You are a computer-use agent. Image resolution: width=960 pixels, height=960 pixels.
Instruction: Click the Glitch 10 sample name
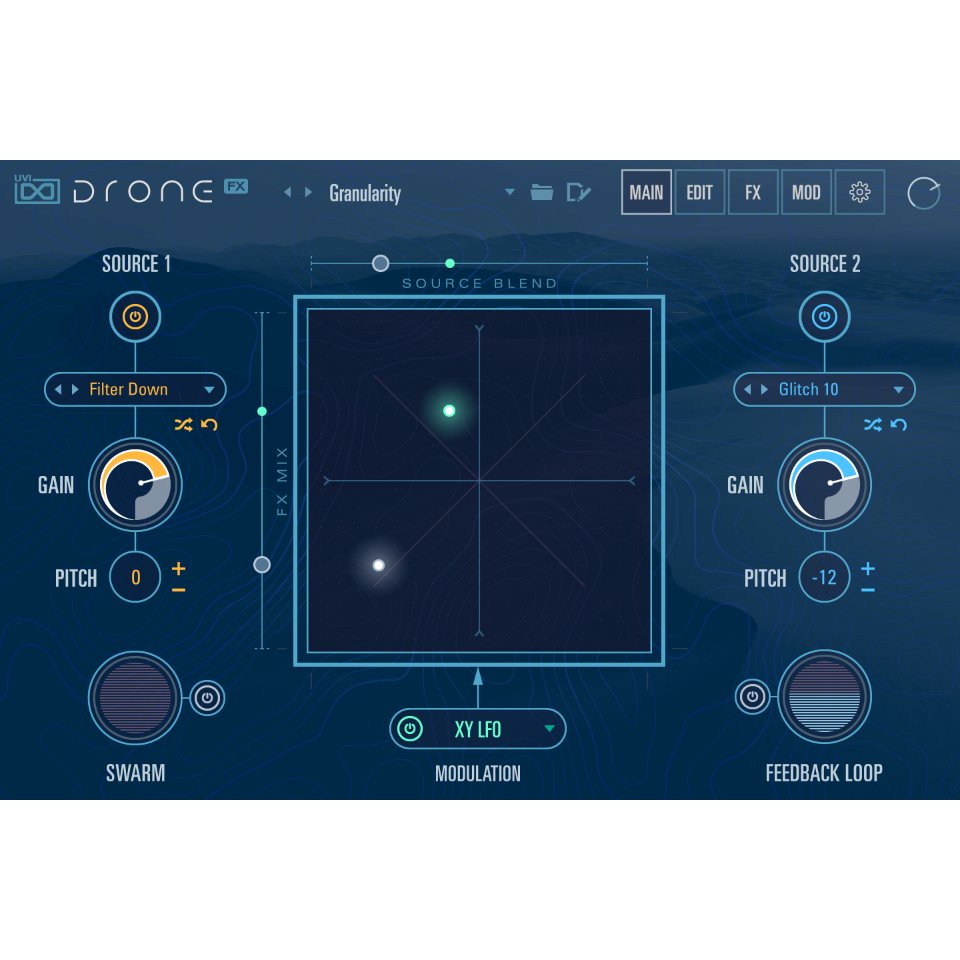[x=808, y=389]
